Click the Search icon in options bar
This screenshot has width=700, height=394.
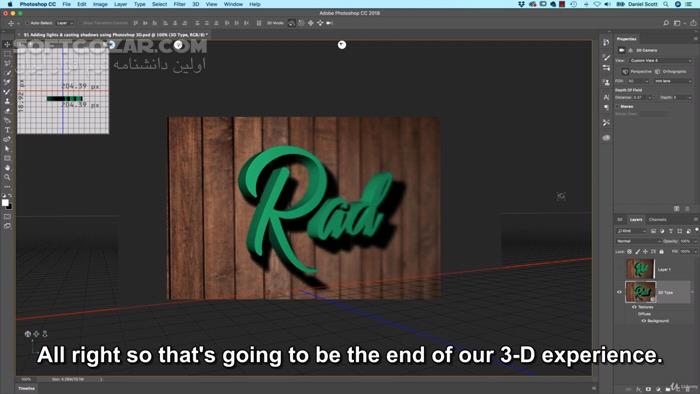666,23
